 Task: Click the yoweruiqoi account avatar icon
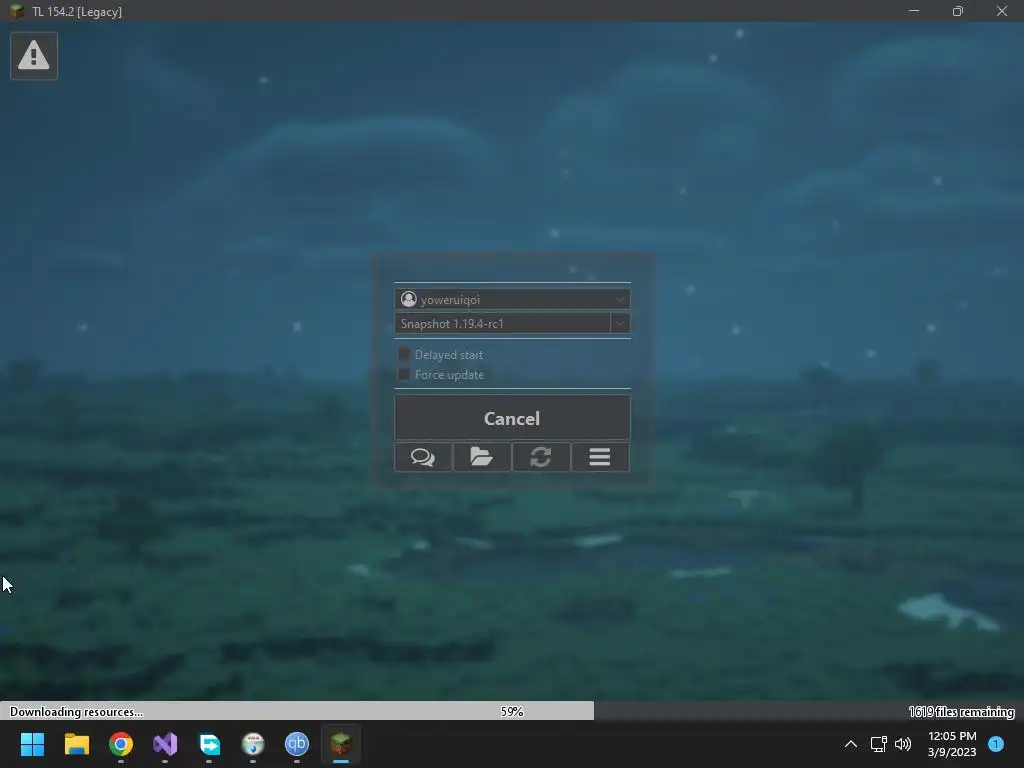click(x=409, y=299)
